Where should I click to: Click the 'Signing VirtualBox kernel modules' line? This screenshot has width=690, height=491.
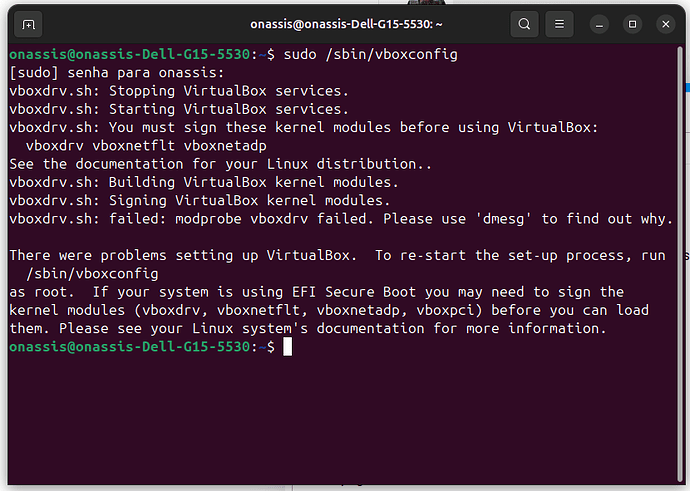(200, 200)
